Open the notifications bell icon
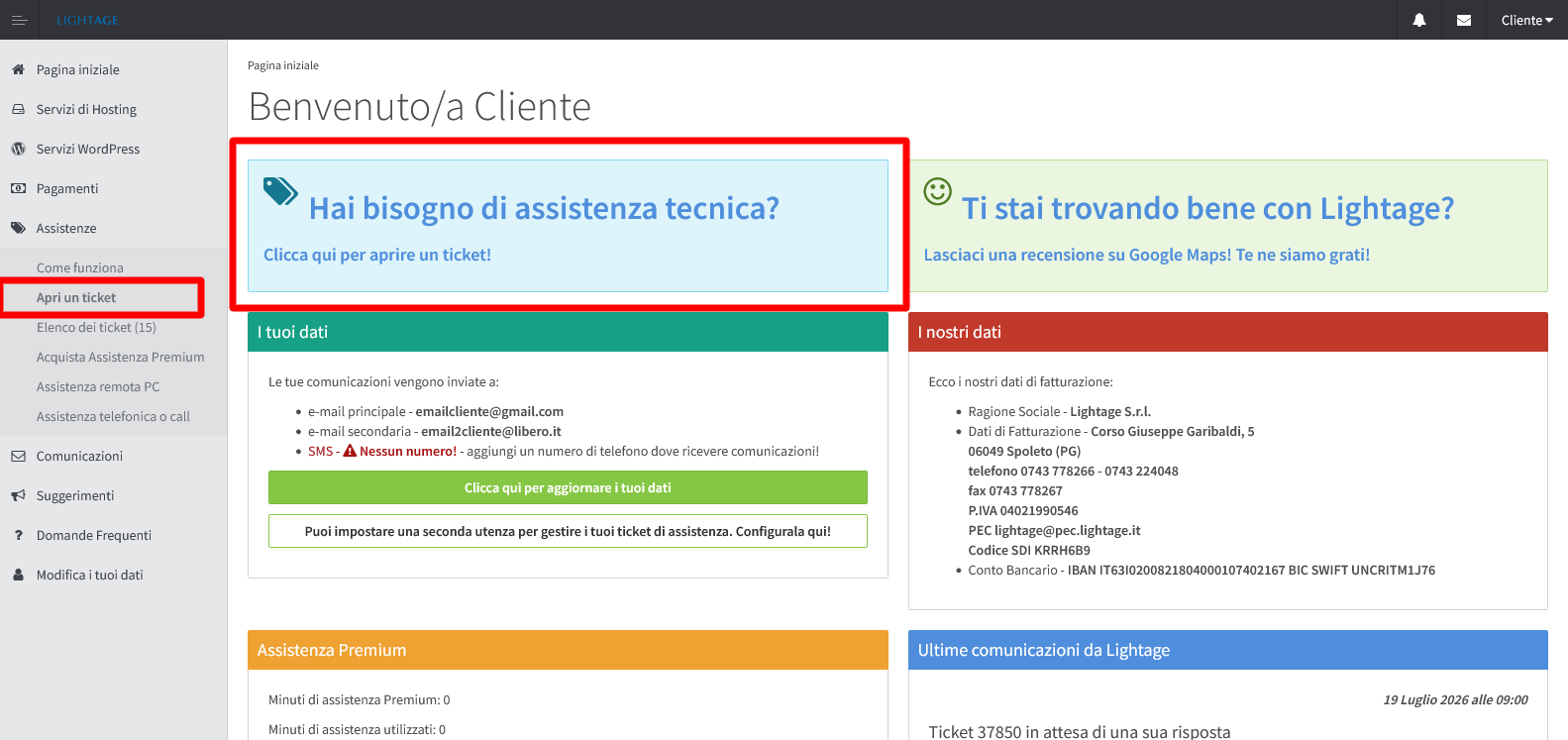 (1419, 20)
